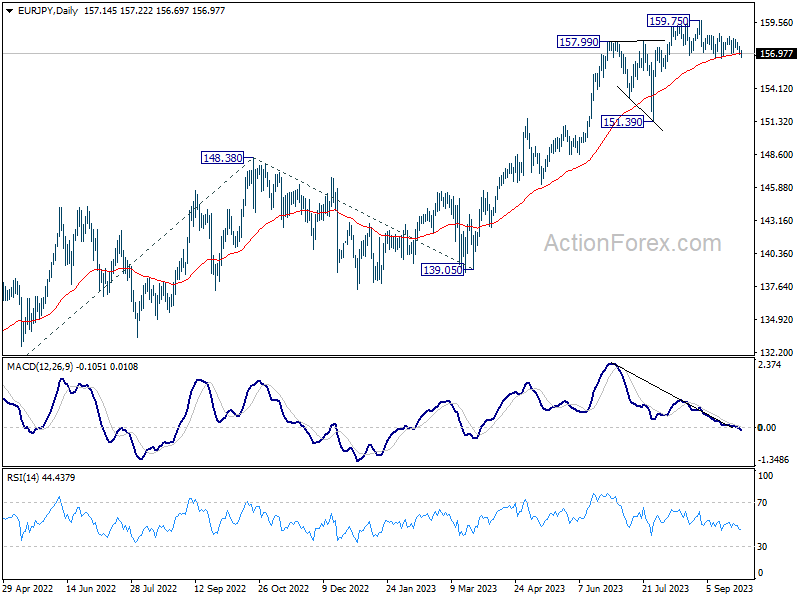
Task: Click the 151.390 low price label
Action: click(622, 122)
